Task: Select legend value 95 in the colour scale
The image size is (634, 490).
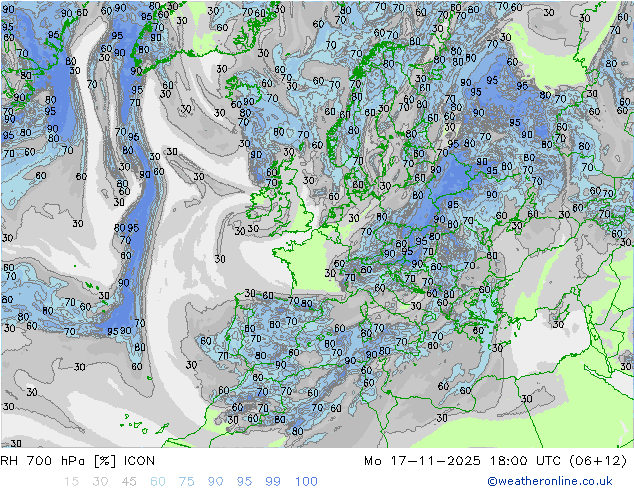Action: [x=244, y=482]
